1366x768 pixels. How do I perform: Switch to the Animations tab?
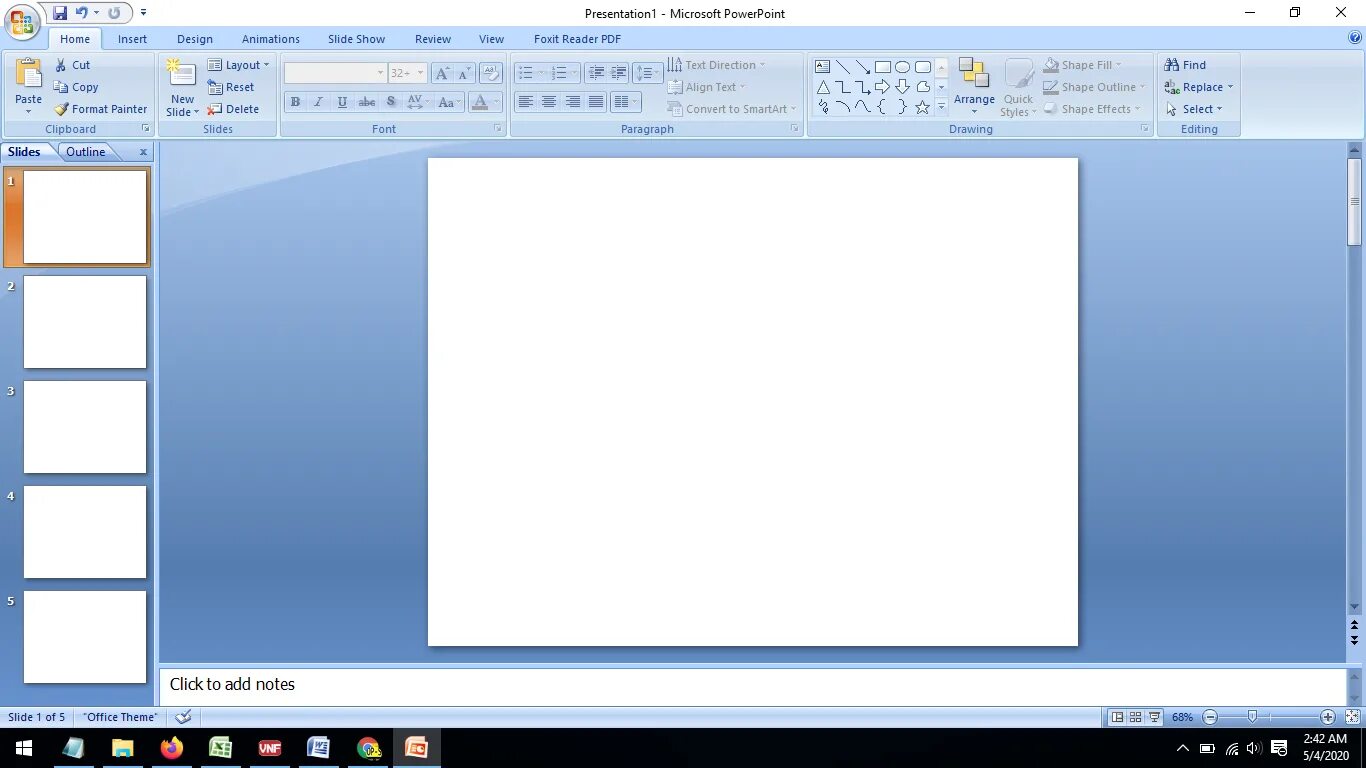(271, 39)
